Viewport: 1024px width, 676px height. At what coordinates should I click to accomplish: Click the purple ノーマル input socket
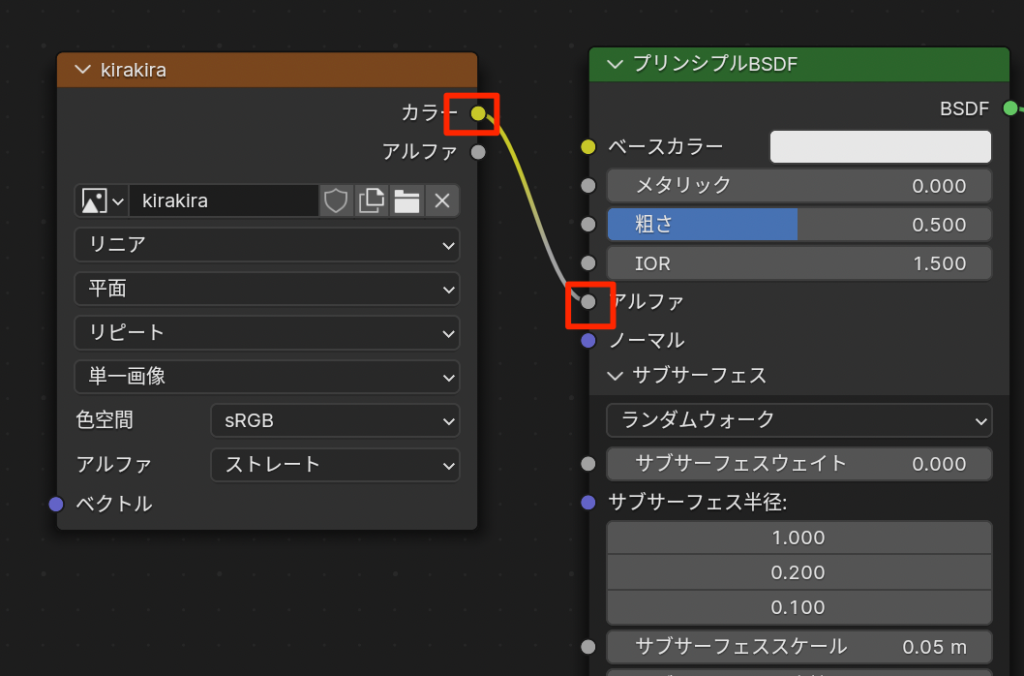588,340
